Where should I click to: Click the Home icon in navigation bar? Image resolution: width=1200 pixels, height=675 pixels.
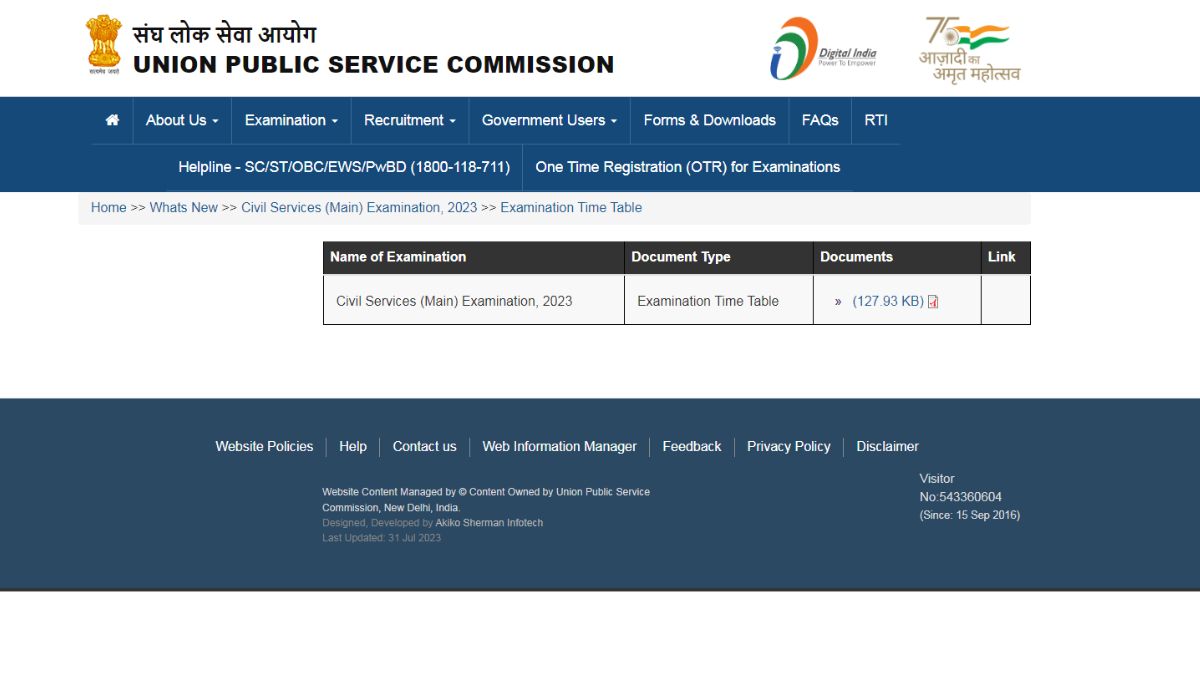point(112,120)
